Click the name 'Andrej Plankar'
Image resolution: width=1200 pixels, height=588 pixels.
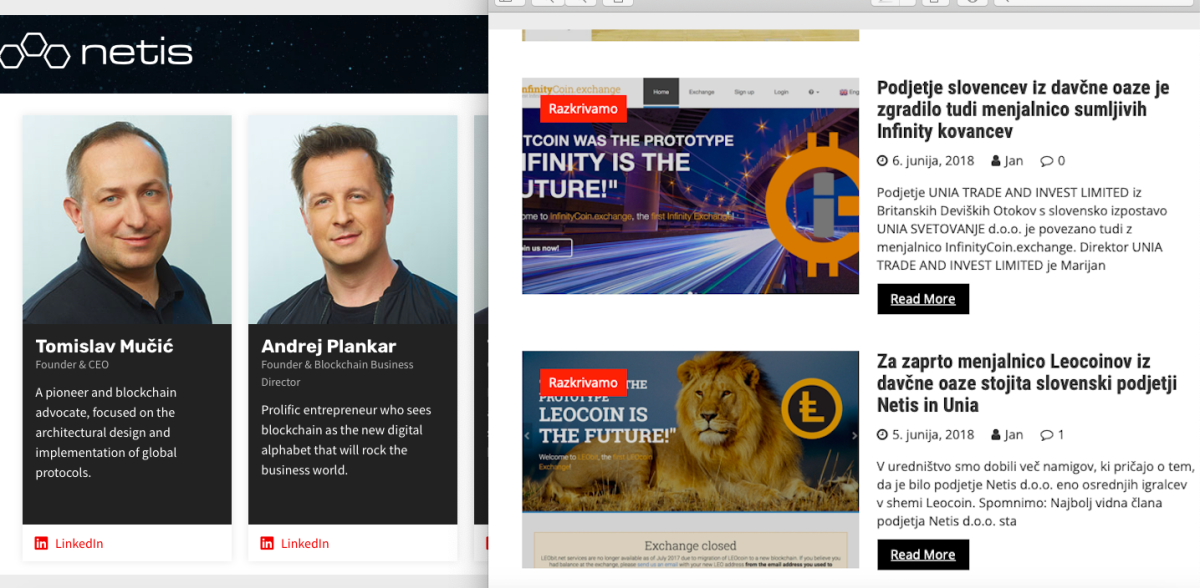[x=329, y=346]
